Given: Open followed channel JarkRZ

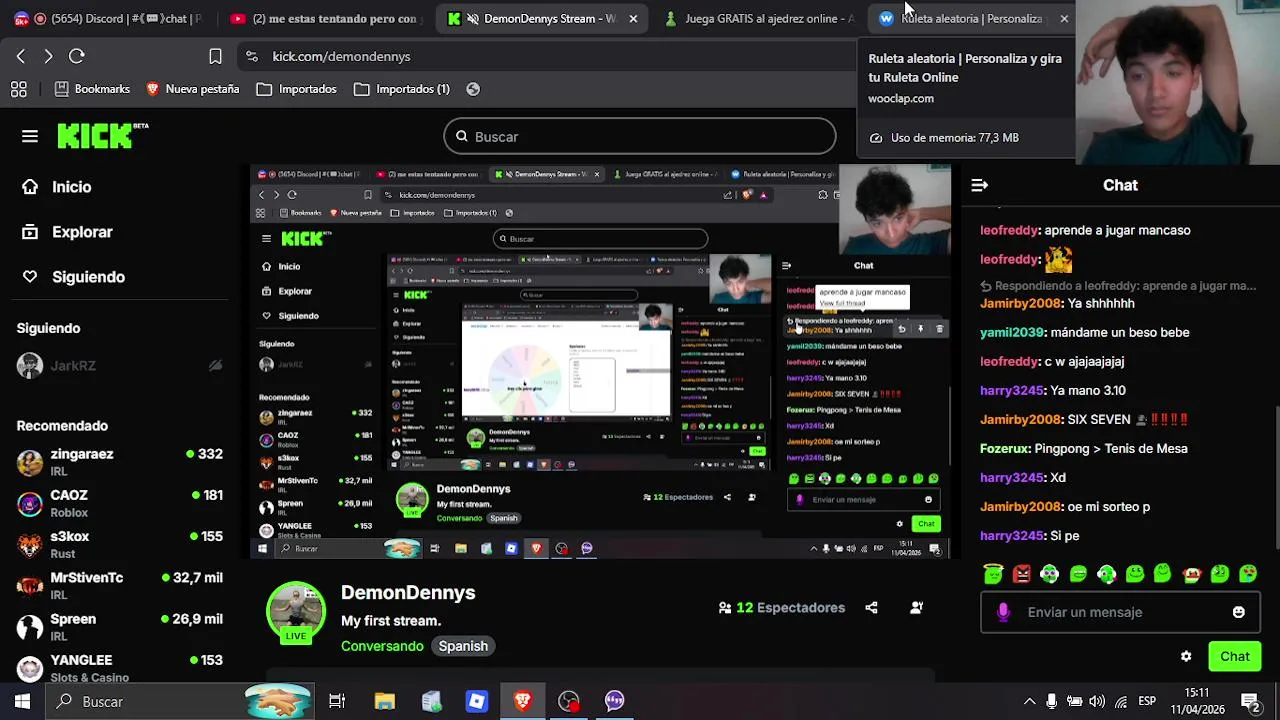Looking at the screenshot, I should [120, 366].
